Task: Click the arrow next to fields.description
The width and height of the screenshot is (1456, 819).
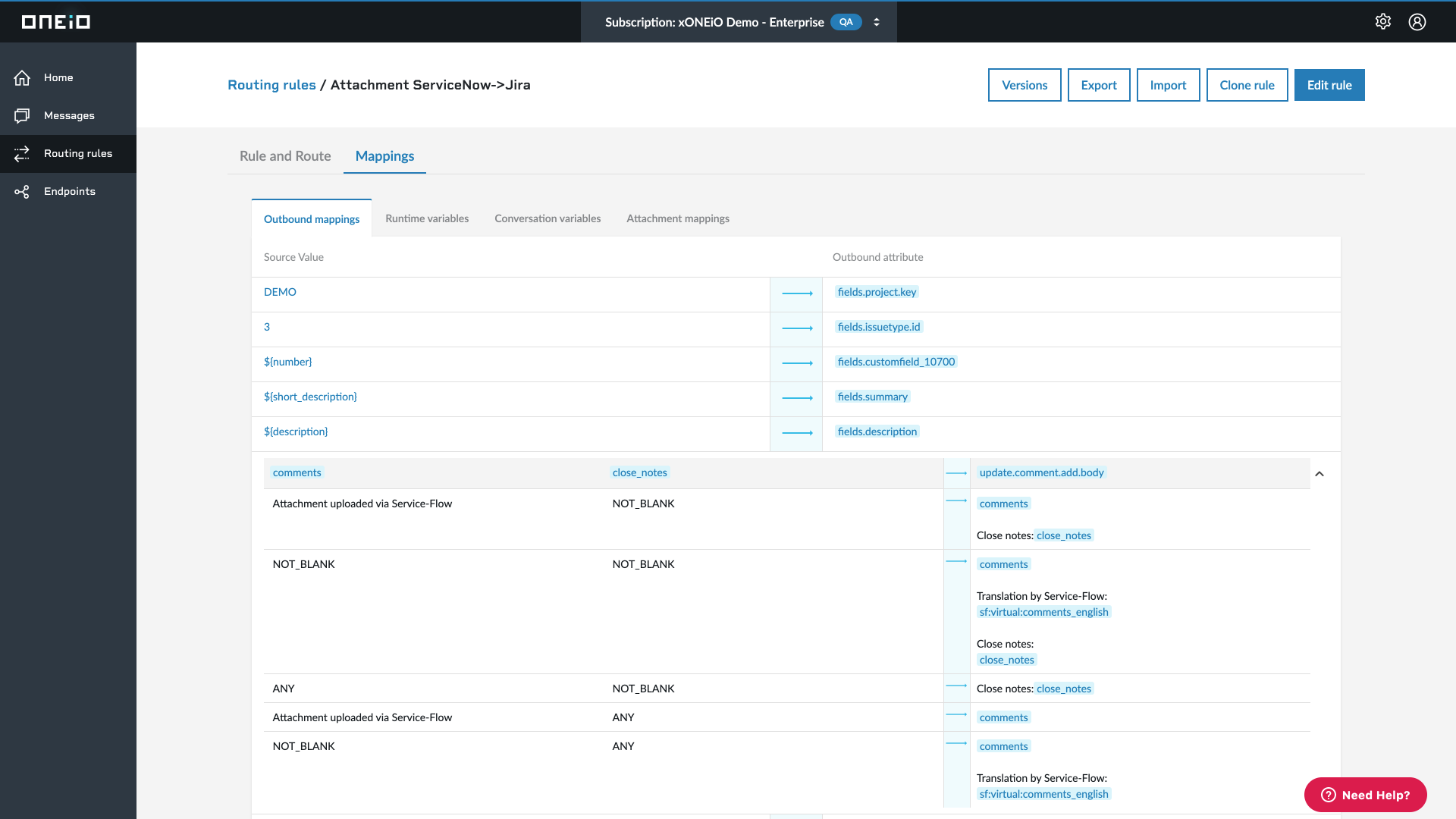Action: [797, 433]
